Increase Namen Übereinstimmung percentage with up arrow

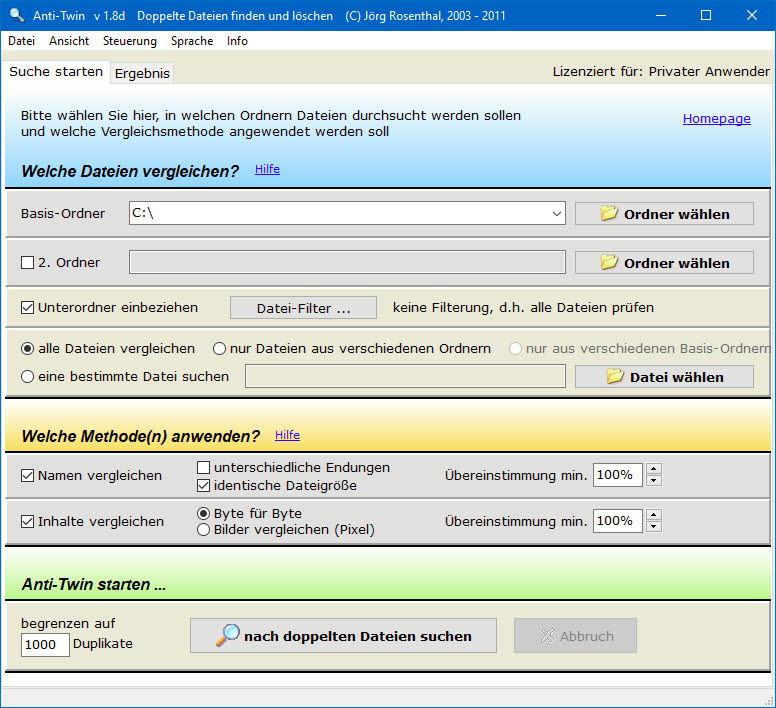pyautogui.click(x=654, y=469)
